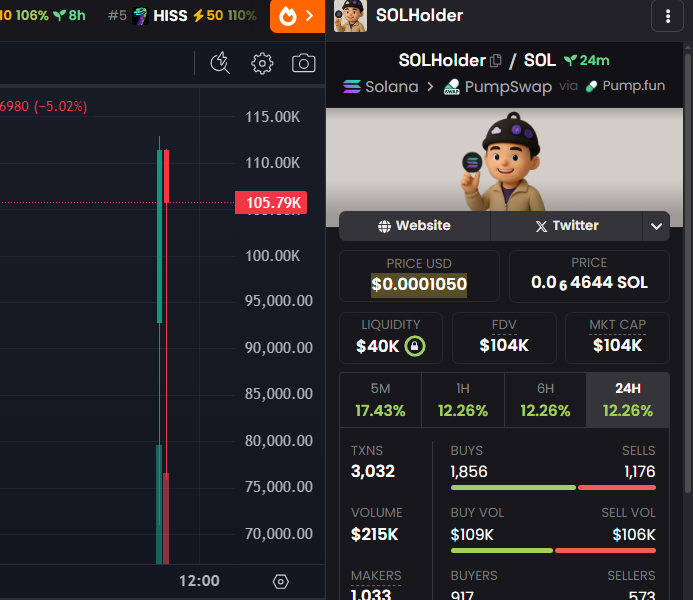
Task: Select the 6H timeframe tab
Action: point(544,400)
